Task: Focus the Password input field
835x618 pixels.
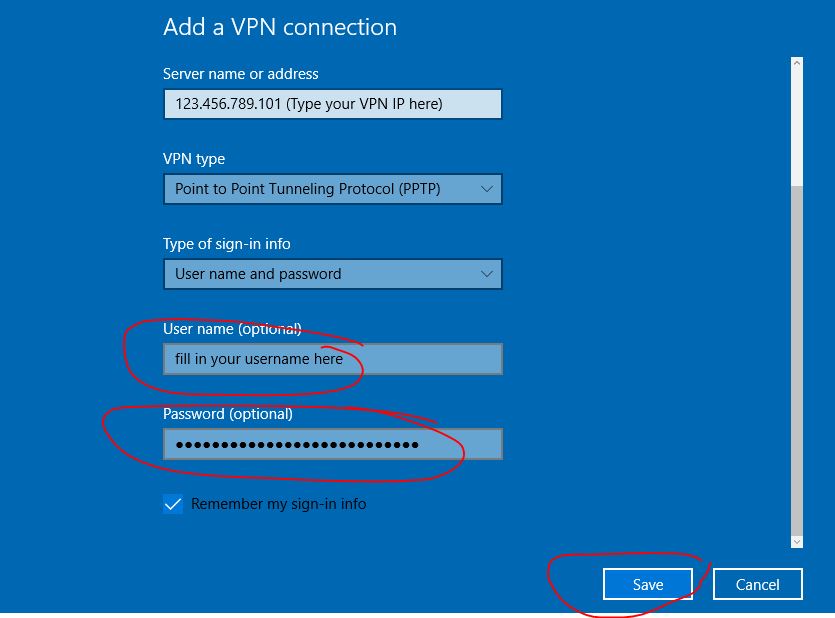Action: (332, 444)
